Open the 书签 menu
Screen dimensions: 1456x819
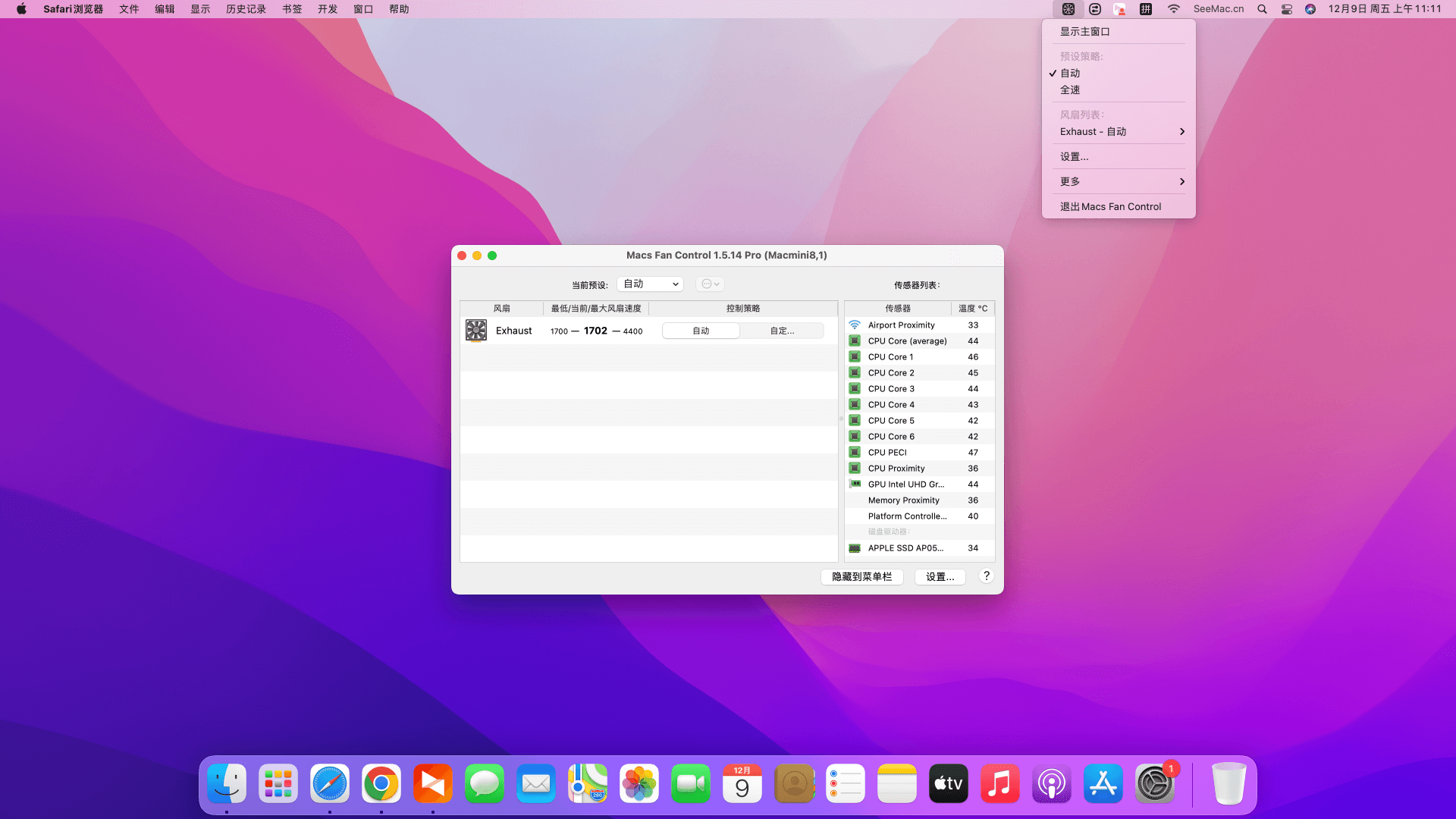click(292, 9)
